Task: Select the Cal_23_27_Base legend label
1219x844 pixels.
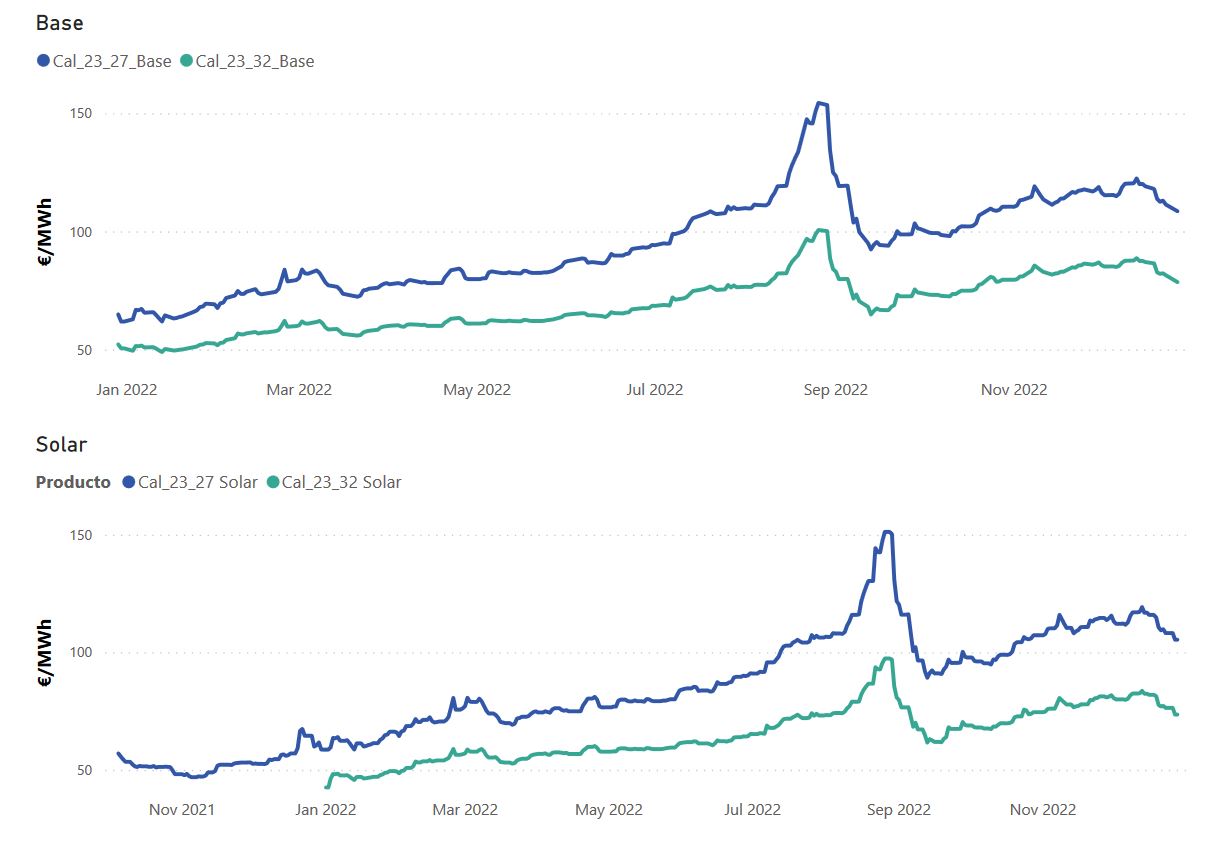Action: pyautogui.click(x=112, y=61)
